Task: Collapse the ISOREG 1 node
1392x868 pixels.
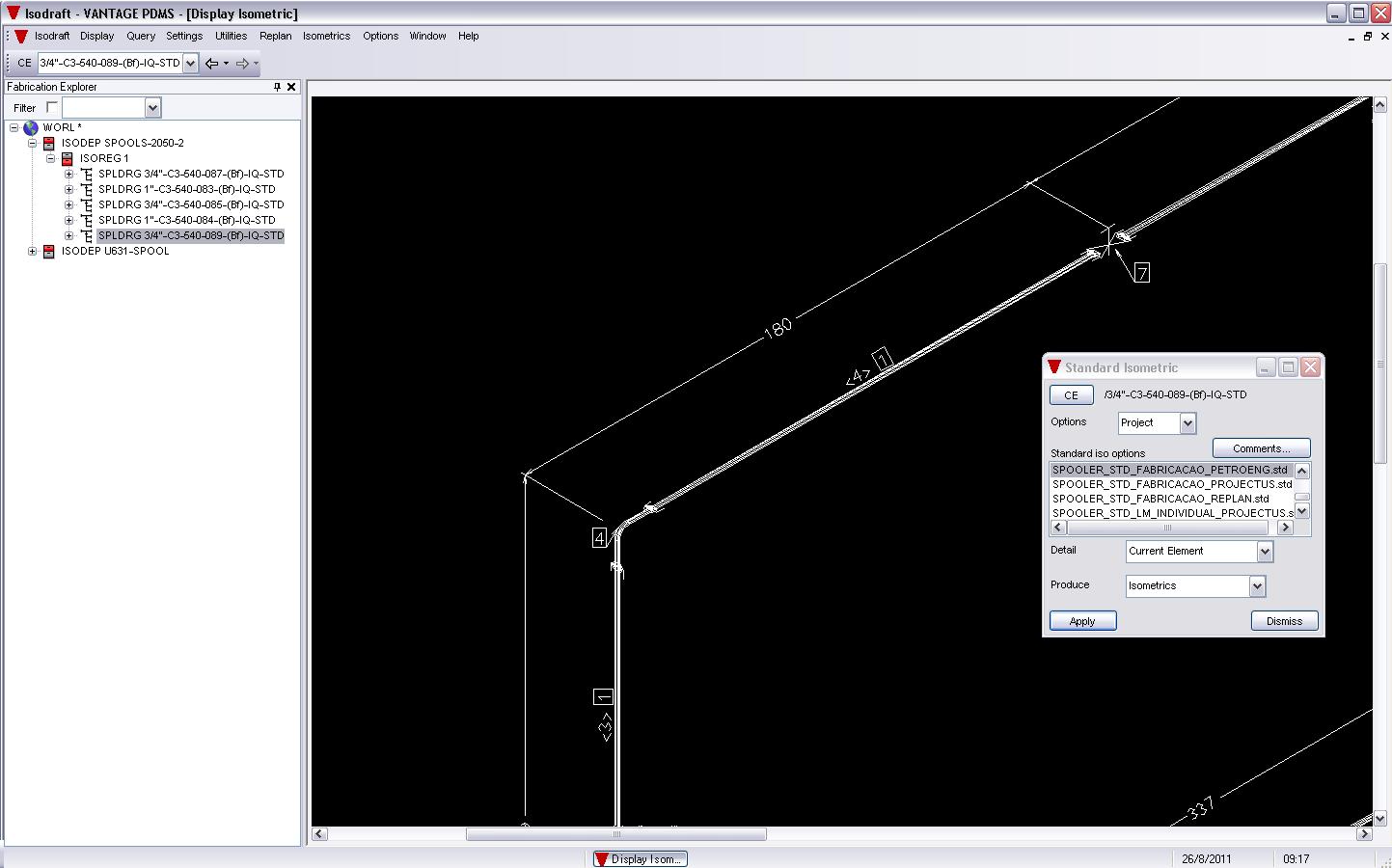Action: pos(50,158)
